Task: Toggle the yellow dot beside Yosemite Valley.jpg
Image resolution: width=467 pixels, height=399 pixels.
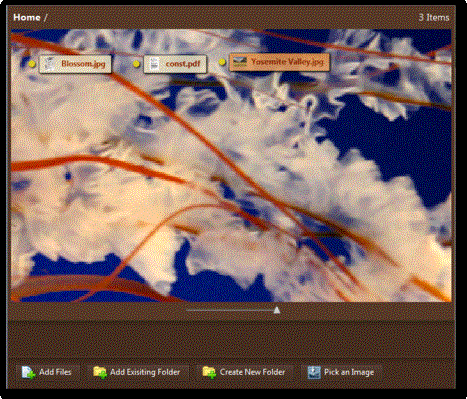Action: point(222,62)
